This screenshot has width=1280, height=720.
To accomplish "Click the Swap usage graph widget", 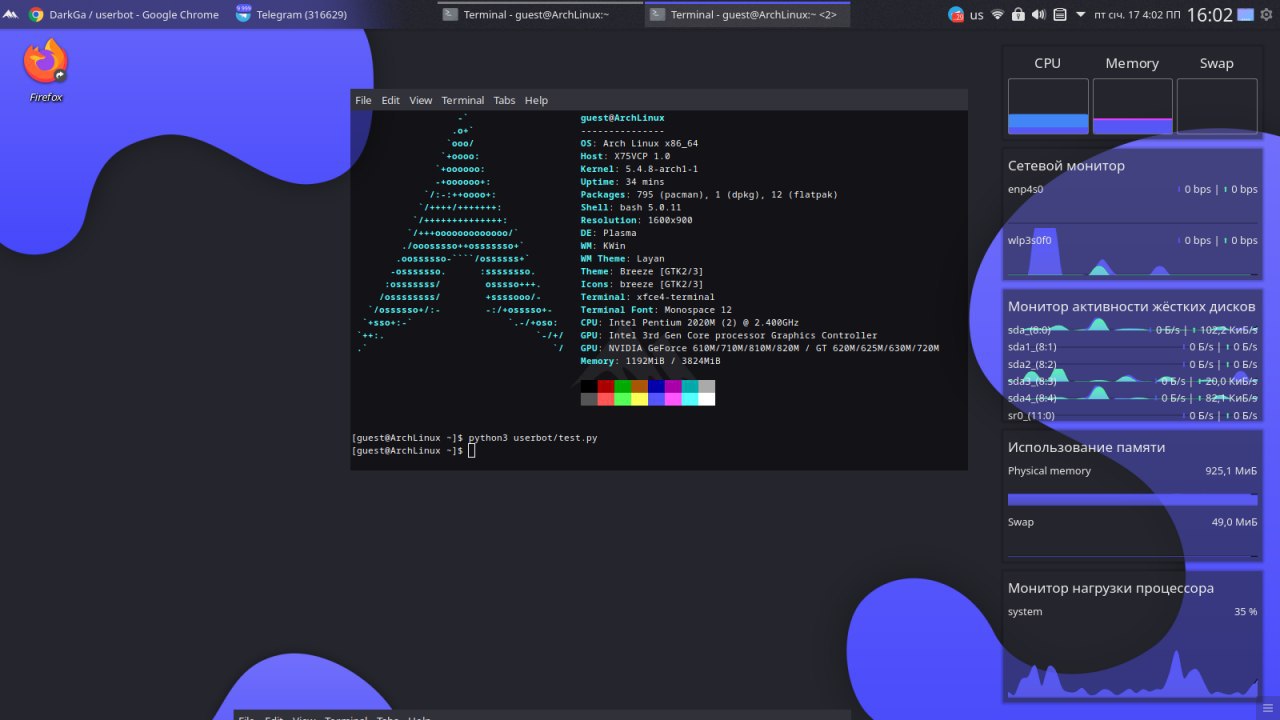I will [x=1217, y=106].
